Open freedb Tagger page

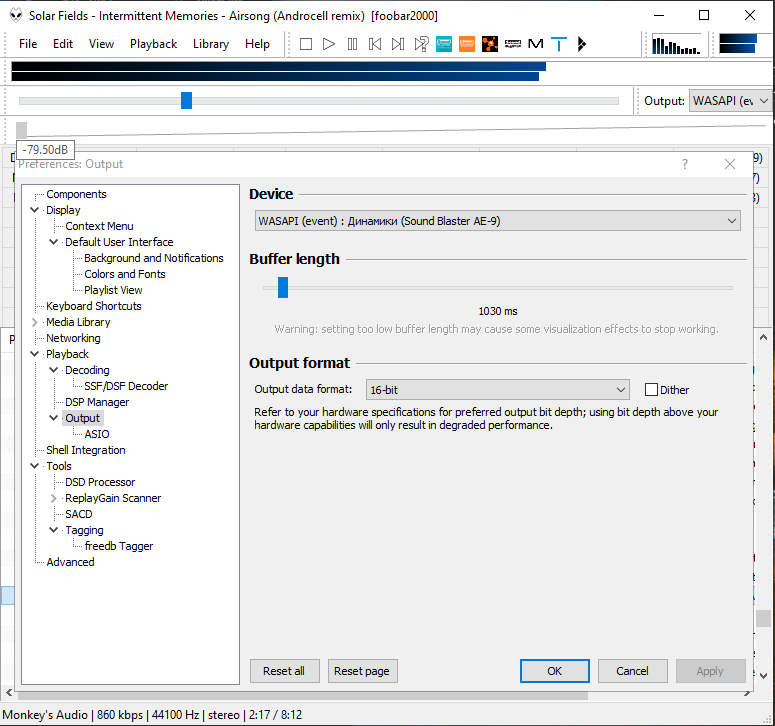119,546
